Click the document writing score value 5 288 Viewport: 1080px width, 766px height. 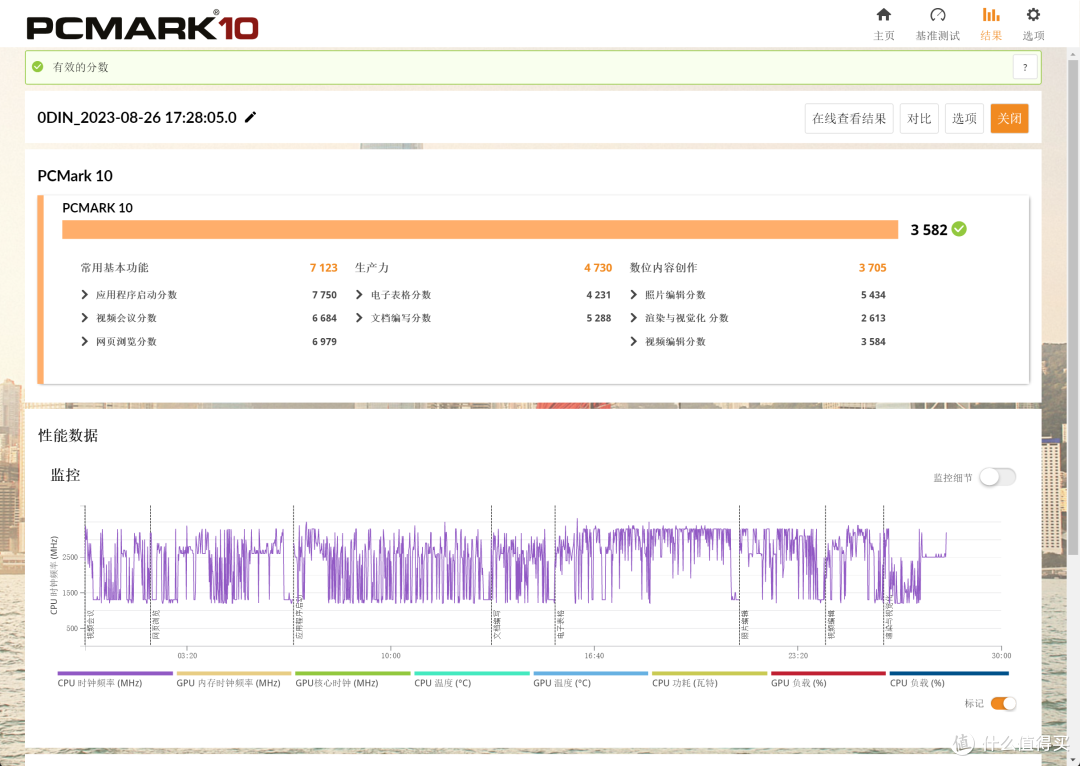point(599,318)
